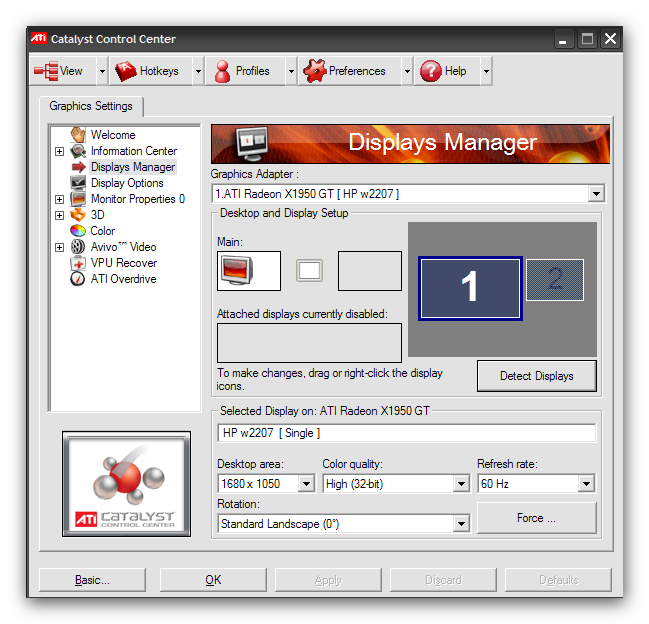Click the ATI logo in title bar
This screenshot has width=649, height=624.
tap(38, 38)
